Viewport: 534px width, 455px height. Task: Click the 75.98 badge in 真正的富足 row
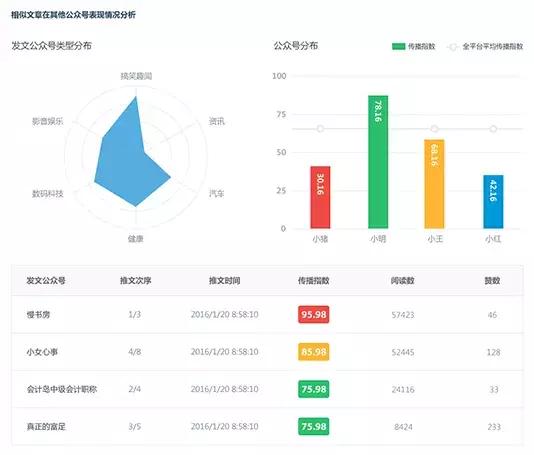pos(314,426)
